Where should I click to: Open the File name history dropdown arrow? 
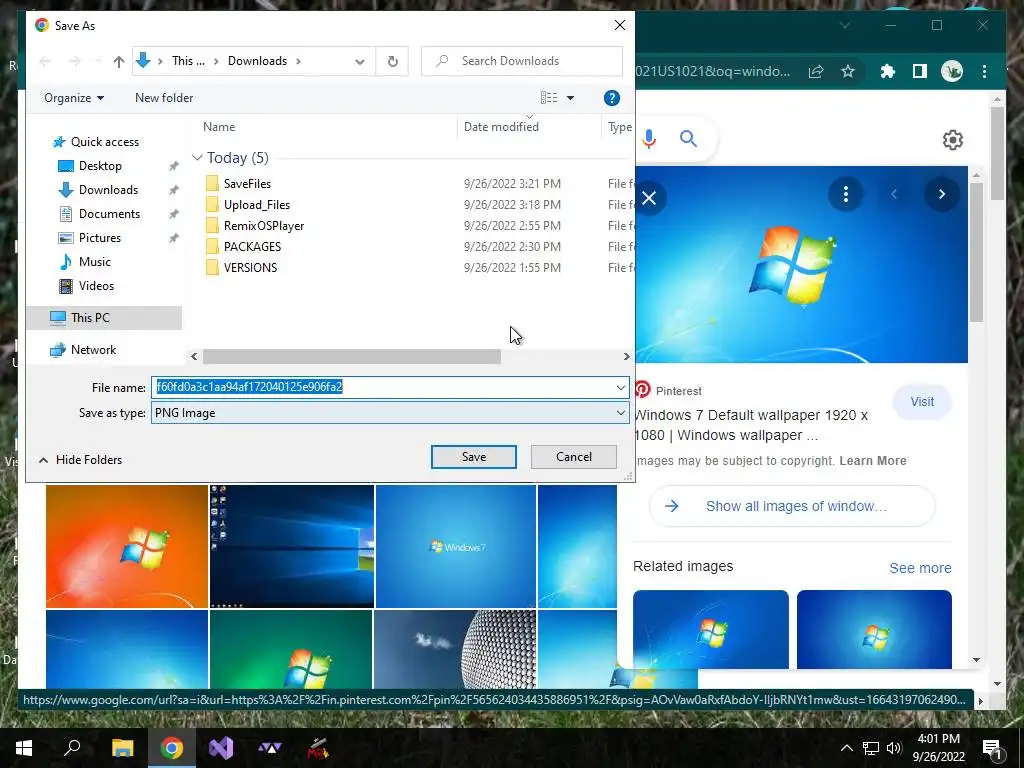(620, 388)
